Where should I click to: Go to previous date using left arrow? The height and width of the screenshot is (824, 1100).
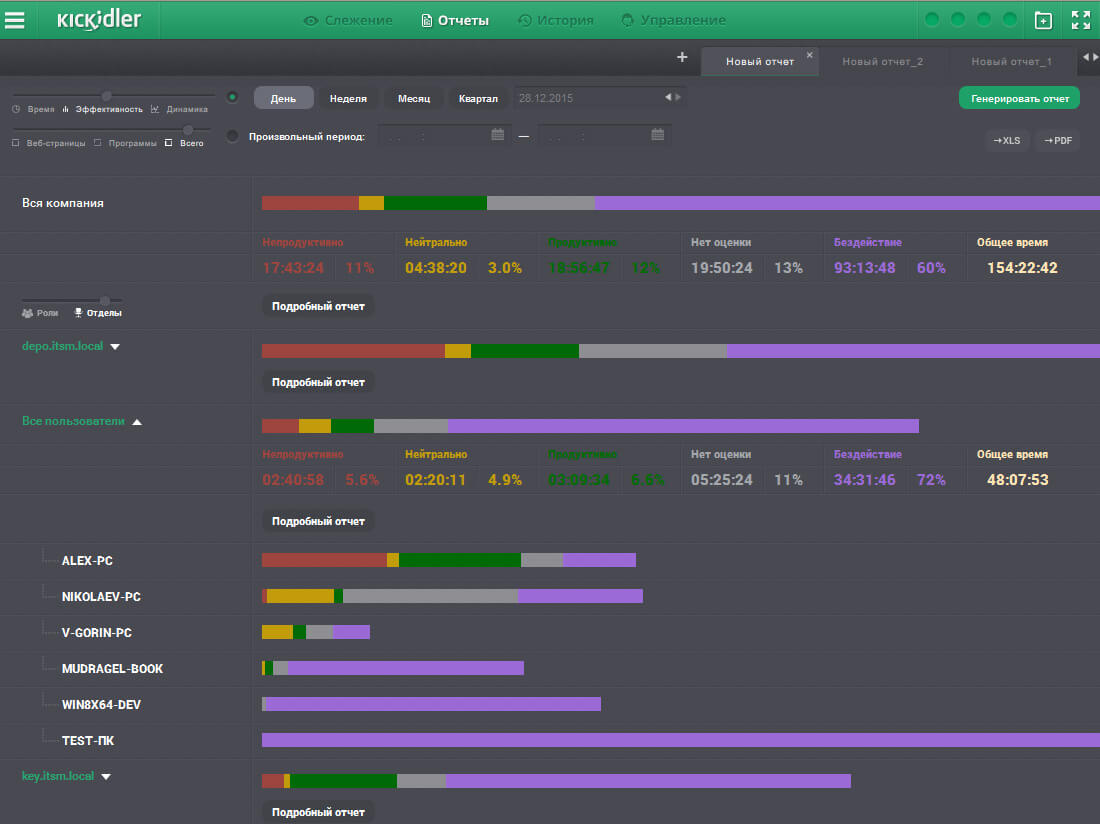pos(668,98)
